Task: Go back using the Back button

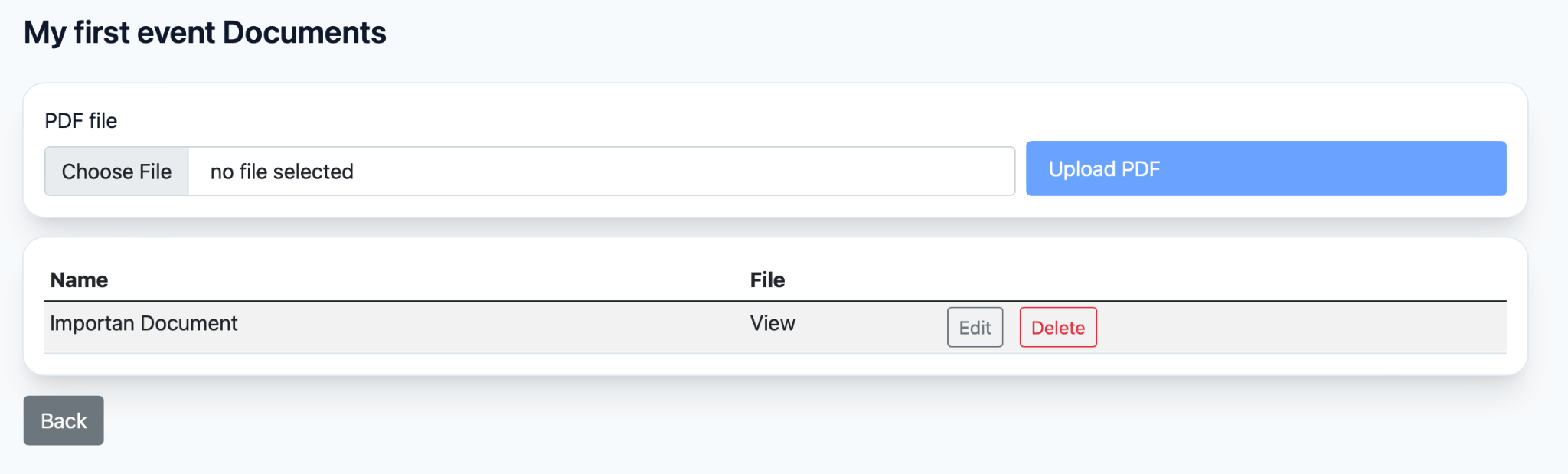Action: point(64,420)
